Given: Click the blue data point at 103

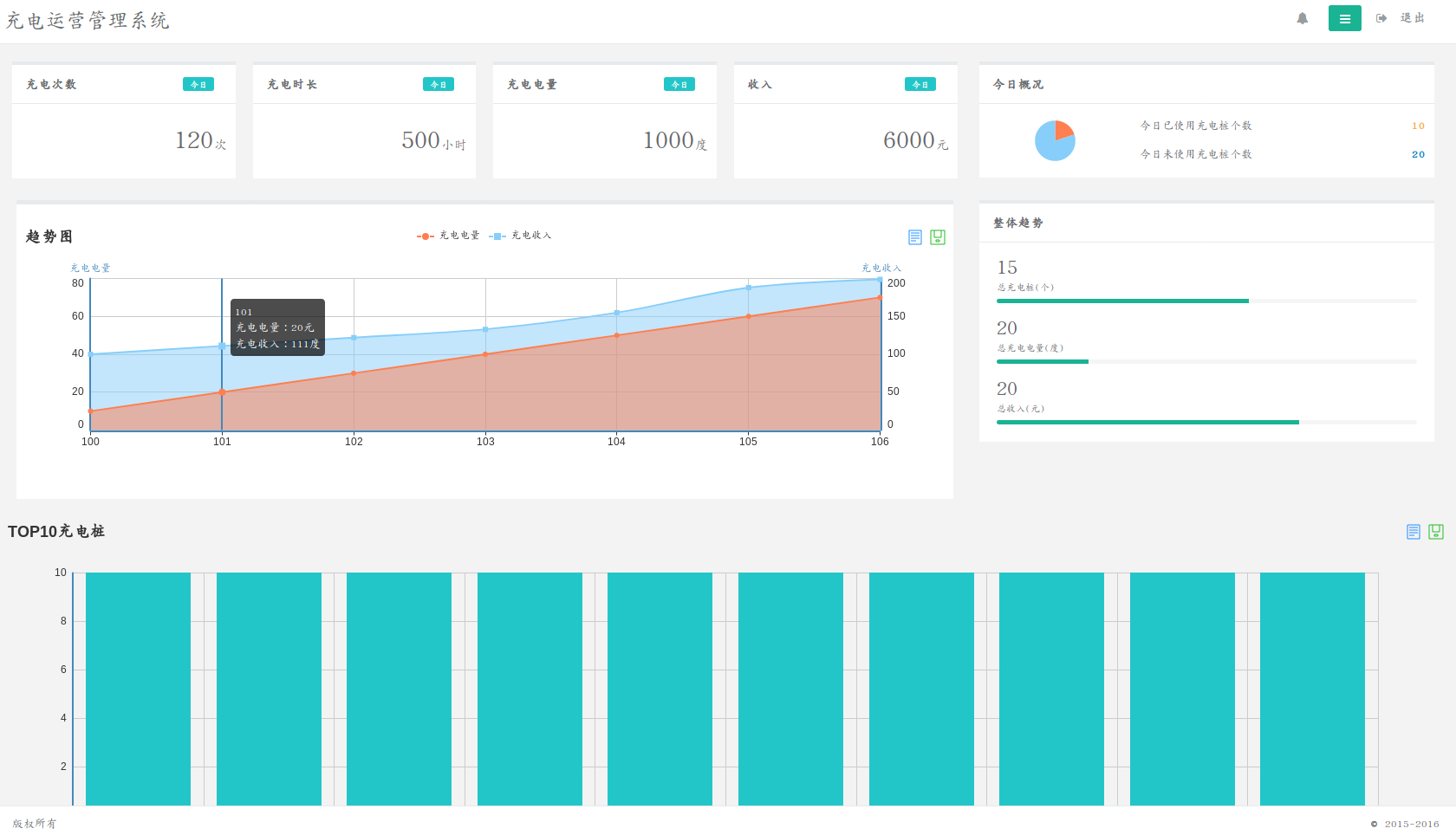Looking at the screenshot, I should [x=485, y=329].
